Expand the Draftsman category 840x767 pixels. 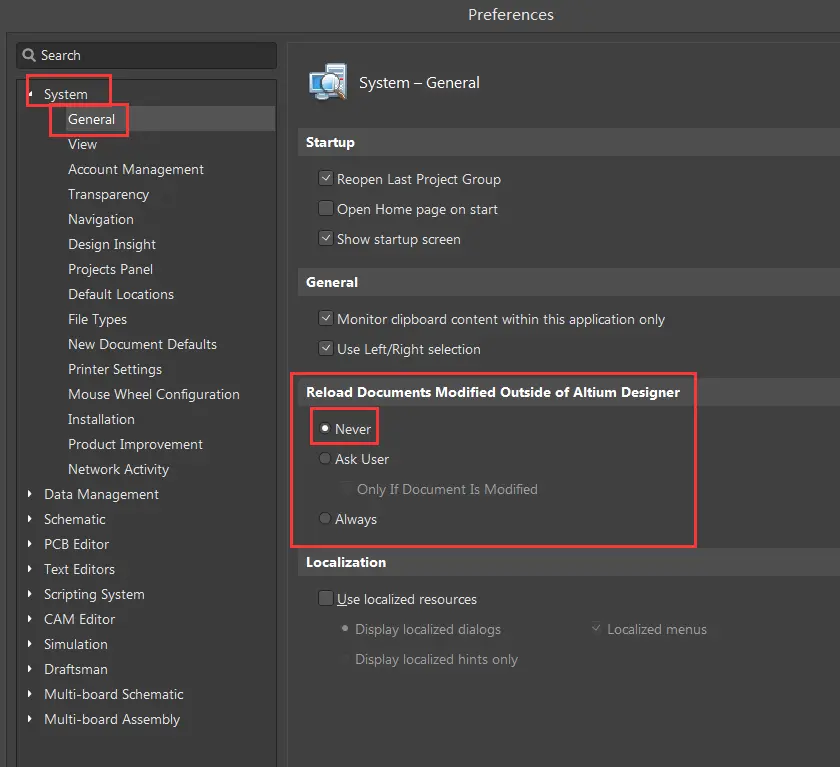(30, 669)
